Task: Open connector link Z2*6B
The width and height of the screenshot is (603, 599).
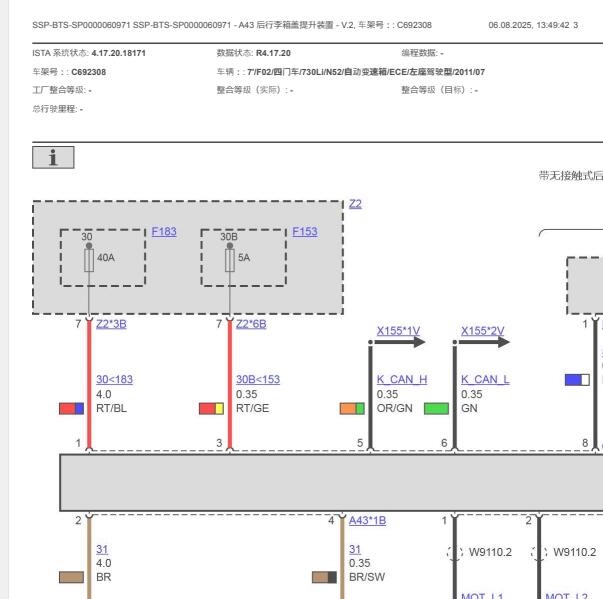Action: point(251,324)
